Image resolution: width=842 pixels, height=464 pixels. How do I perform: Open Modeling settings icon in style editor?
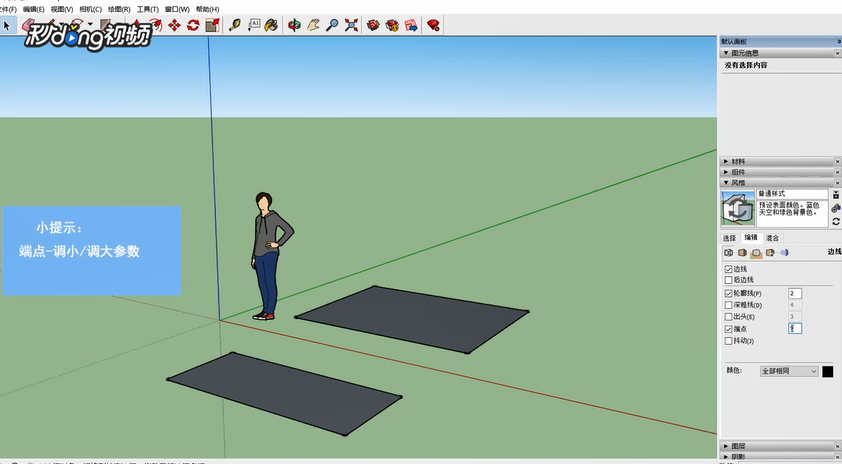coord(784,252)
